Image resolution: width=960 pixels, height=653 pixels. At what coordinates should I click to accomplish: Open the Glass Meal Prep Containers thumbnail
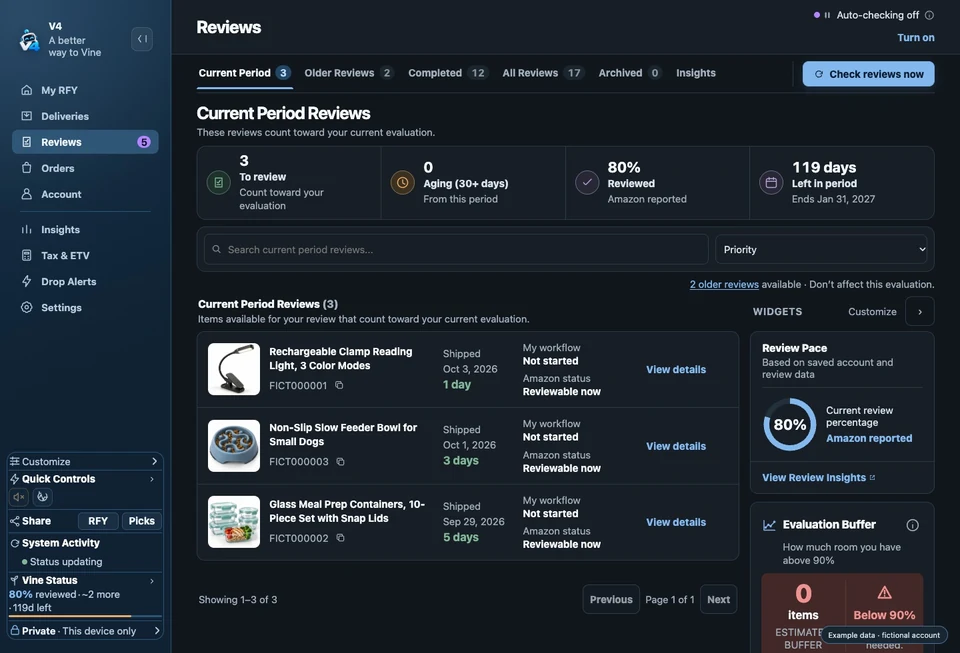234,522
